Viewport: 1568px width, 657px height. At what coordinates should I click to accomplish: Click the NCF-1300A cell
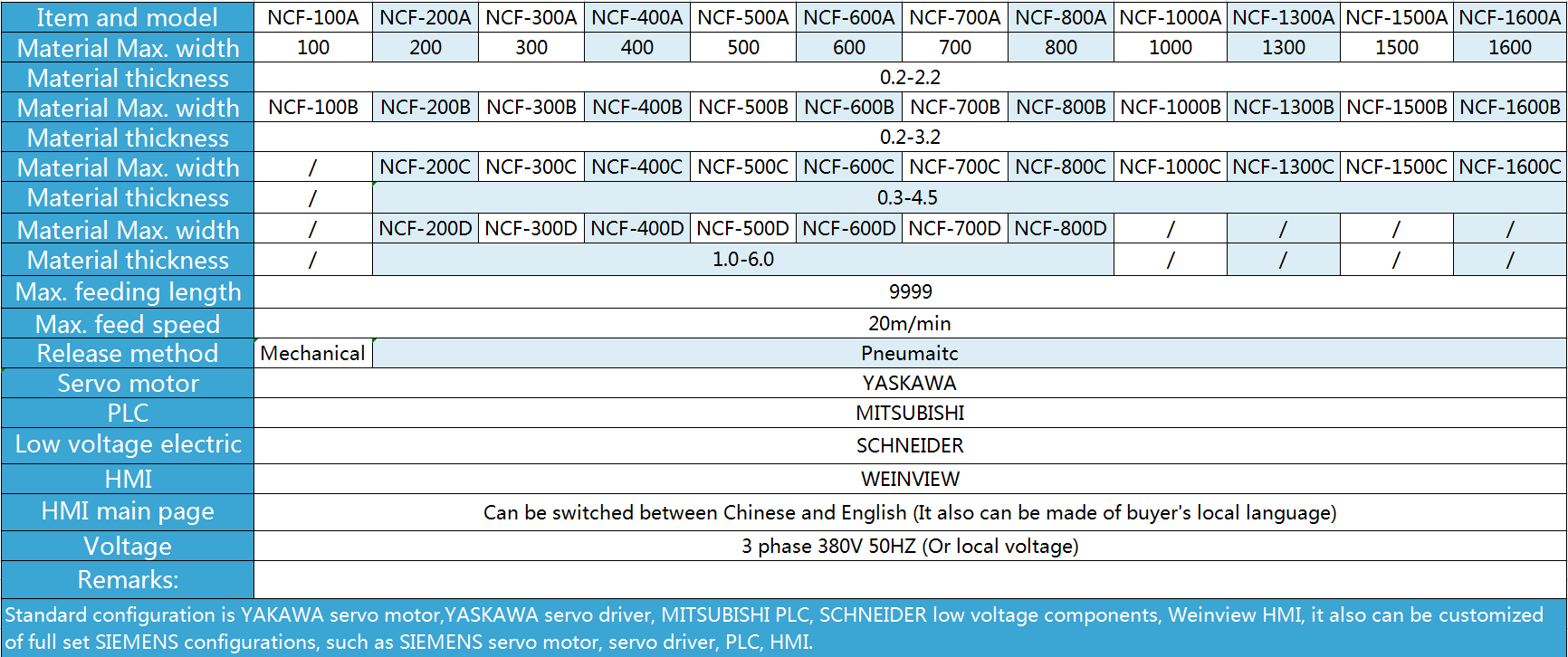[1284, 17]
